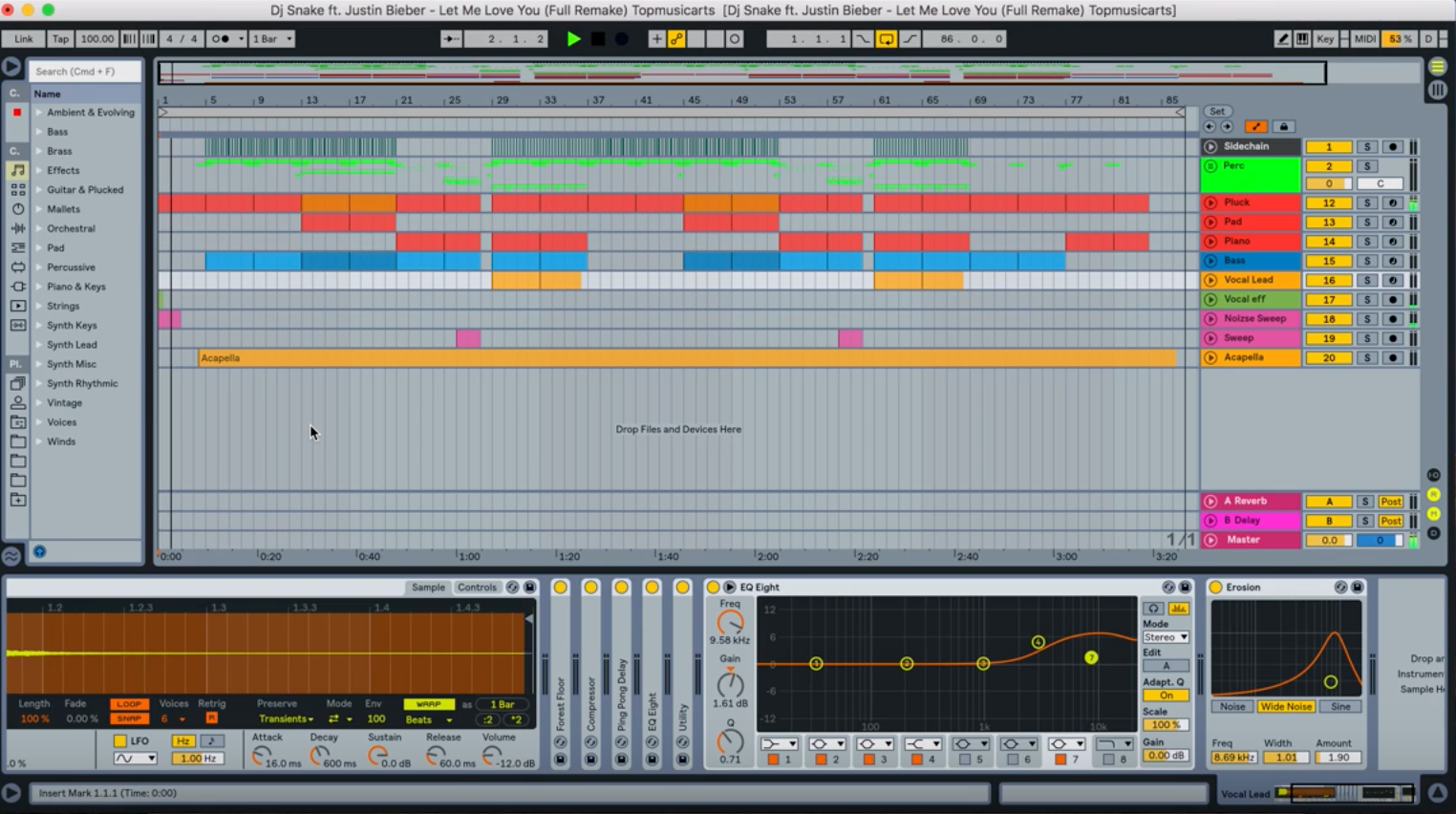This screenshot has height=814, width=1456.
Task: Unfold the Pluck track
Action: tap(1210, 203)
